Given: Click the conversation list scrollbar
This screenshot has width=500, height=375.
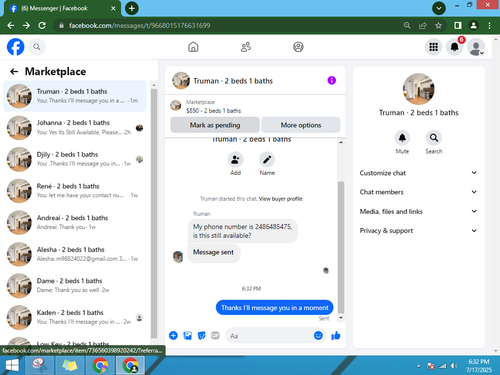Looking at the screenshot, I should pyautogui.click(x=154, y=213).
